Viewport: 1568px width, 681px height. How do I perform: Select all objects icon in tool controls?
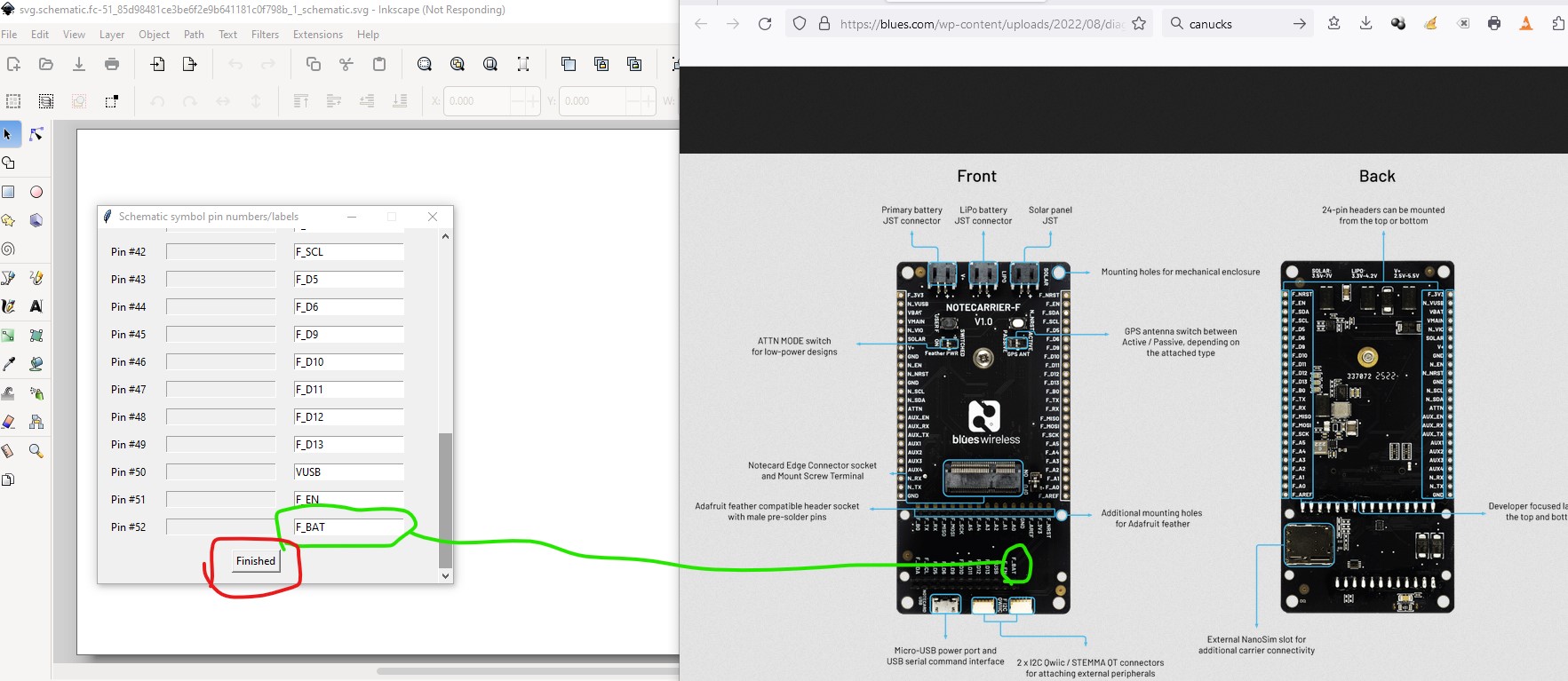[13, 101]
